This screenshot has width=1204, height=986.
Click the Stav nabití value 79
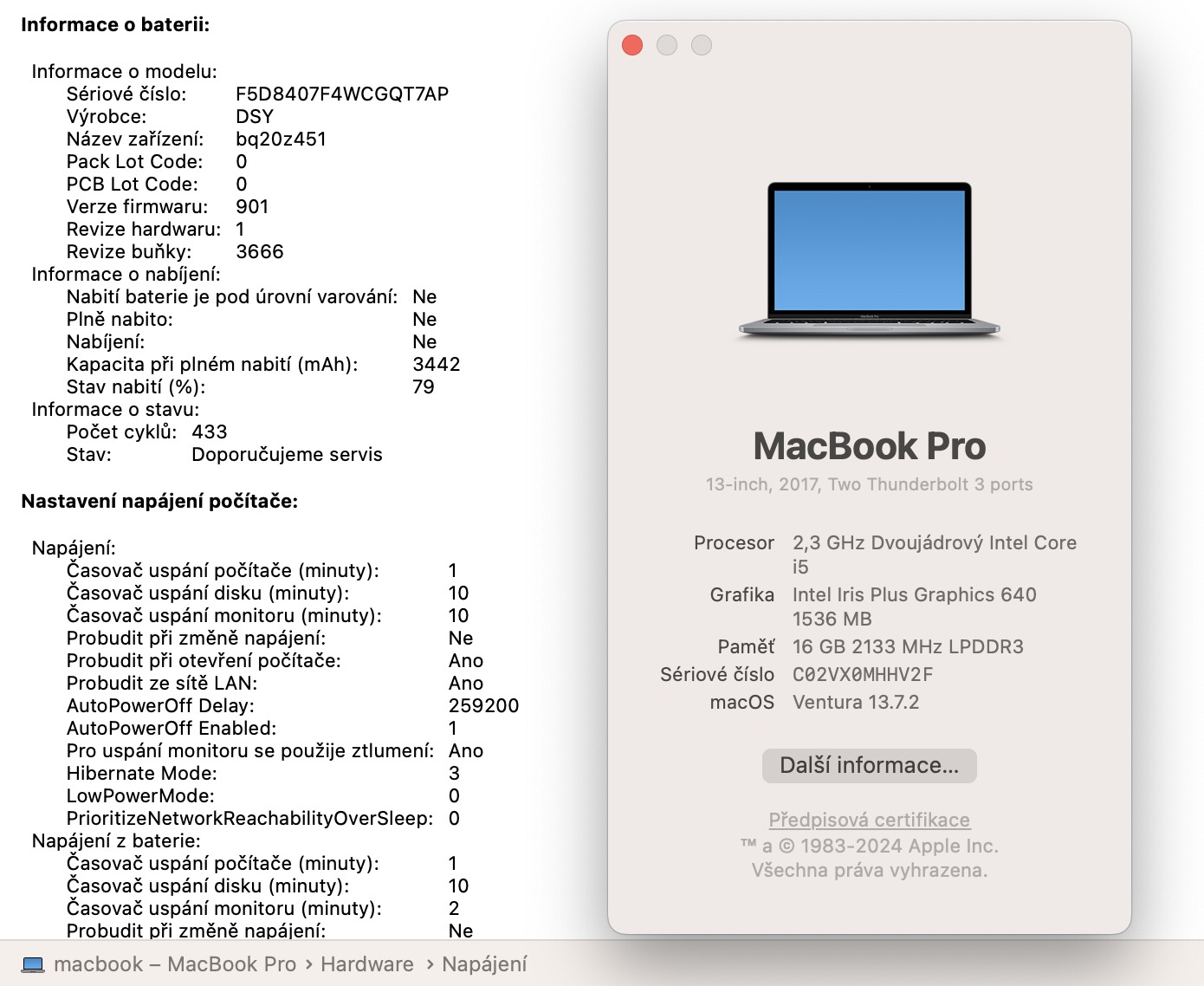(x=424, y=387)
